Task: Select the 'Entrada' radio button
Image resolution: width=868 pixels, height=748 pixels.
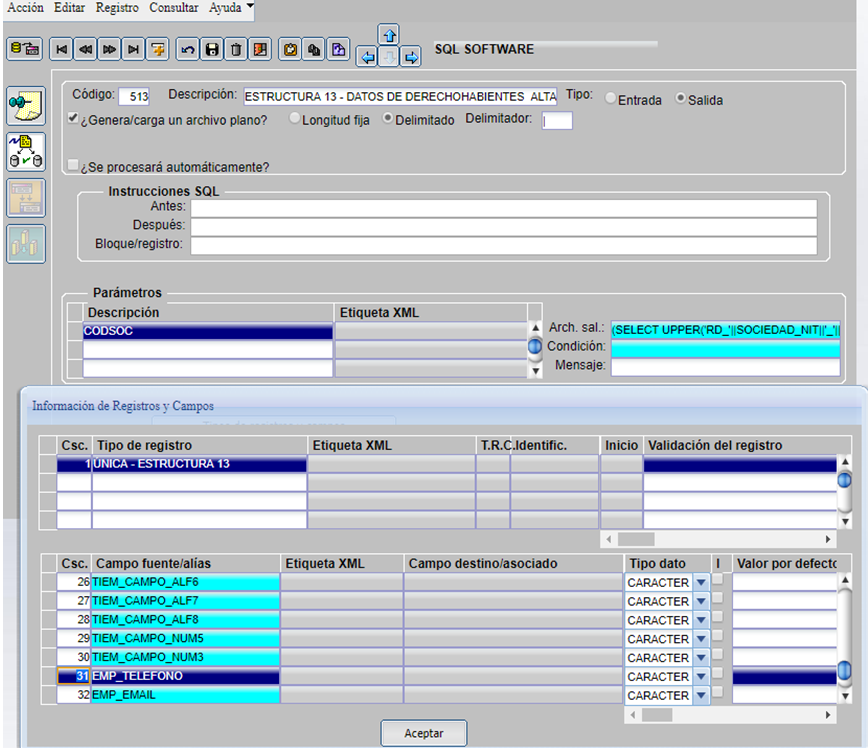Action: click(x=610, y=99)
